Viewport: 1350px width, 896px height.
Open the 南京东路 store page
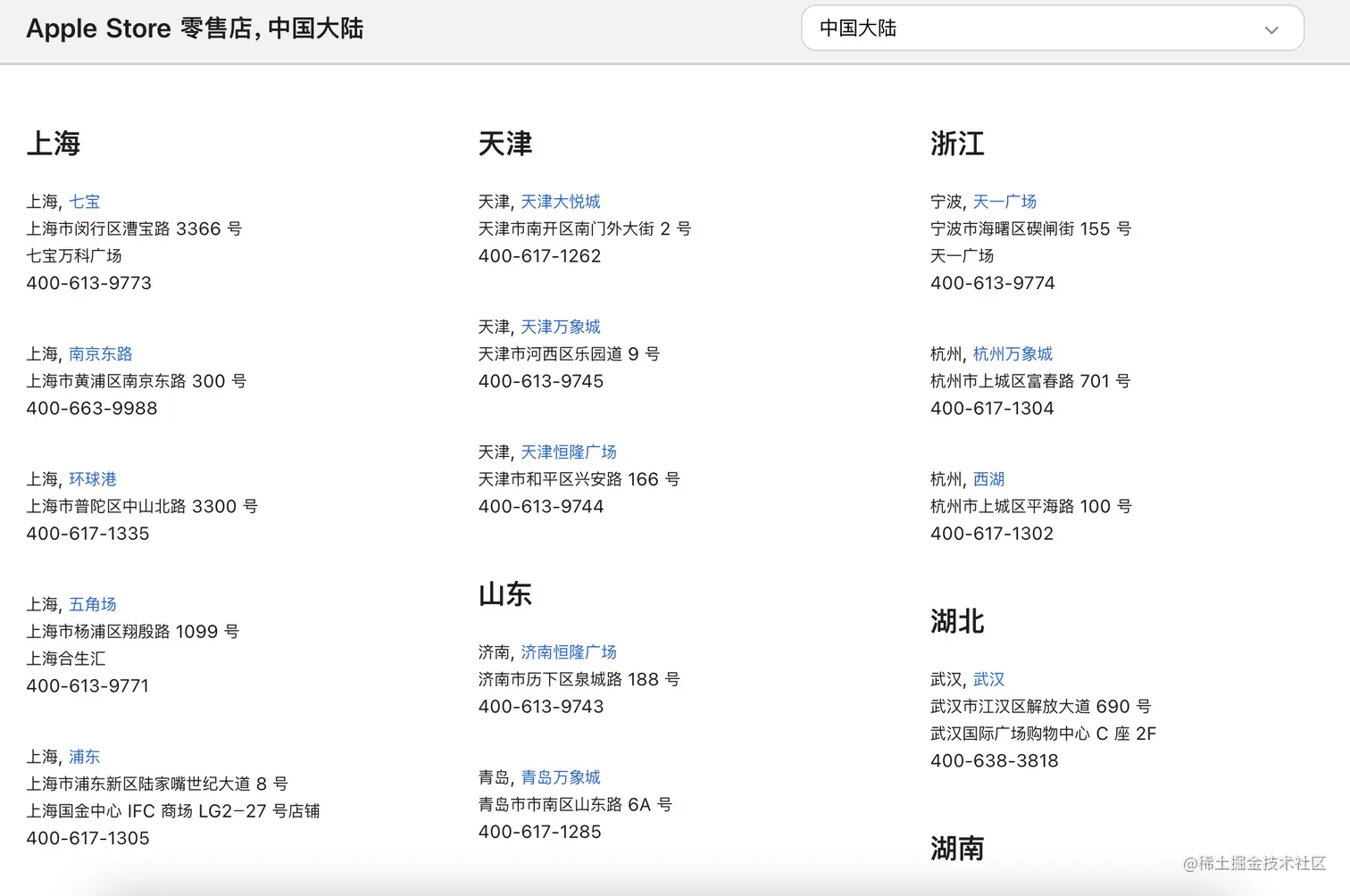tap(100, 353)
